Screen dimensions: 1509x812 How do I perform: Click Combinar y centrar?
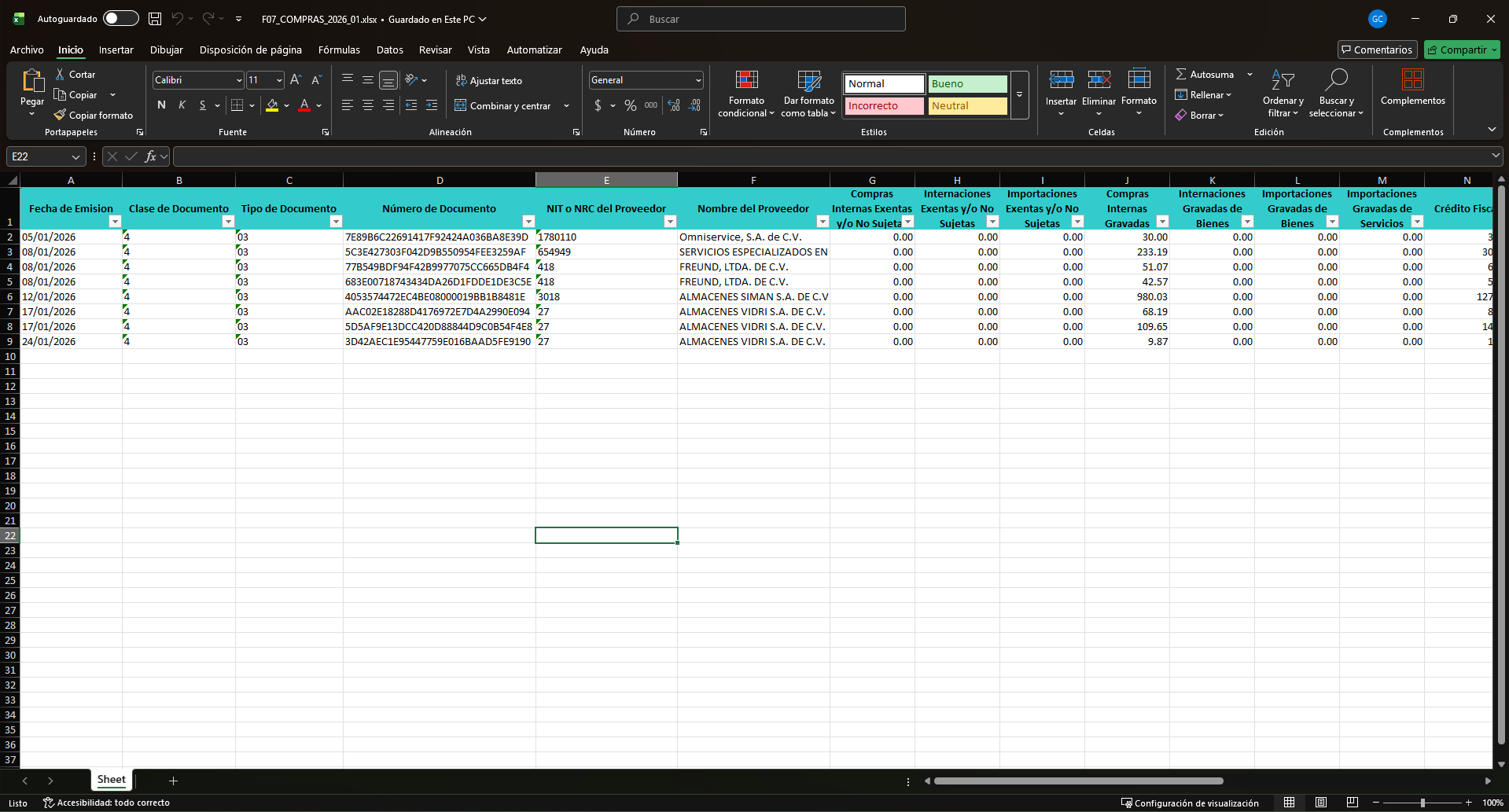pyautogui.click(x=502, y=105)
